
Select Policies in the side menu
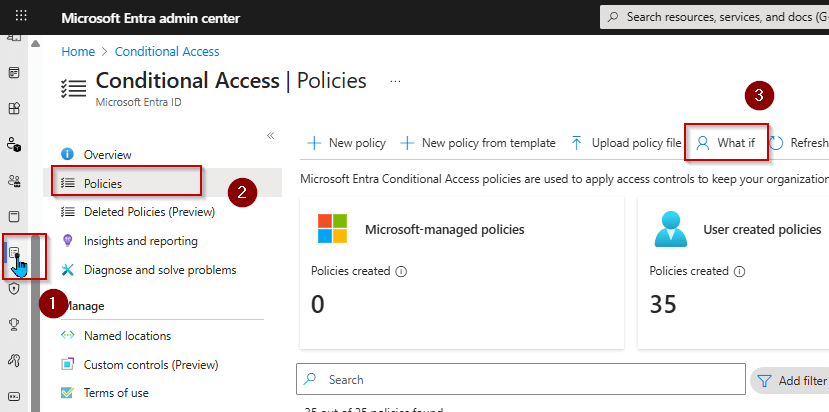click(103, 183)
